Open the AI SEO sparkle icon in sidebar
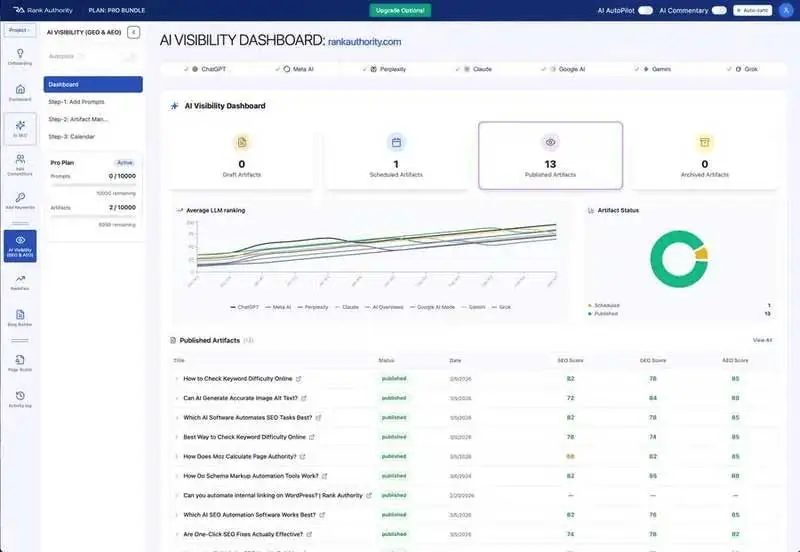The width and height of the screenshot is (800, 552). click(x=20, y=125)
